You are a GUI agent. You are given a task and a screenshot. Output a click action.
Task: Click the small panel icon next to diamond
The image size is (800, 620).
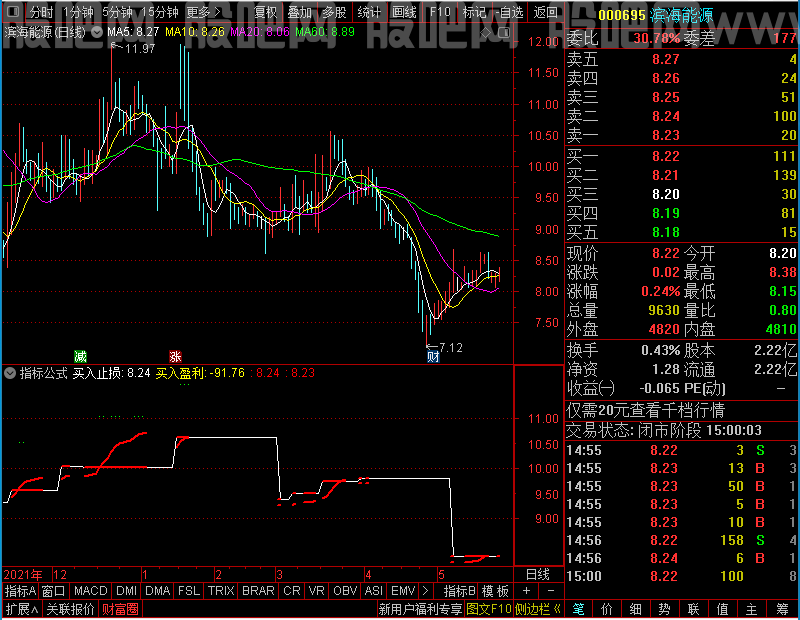504,33
